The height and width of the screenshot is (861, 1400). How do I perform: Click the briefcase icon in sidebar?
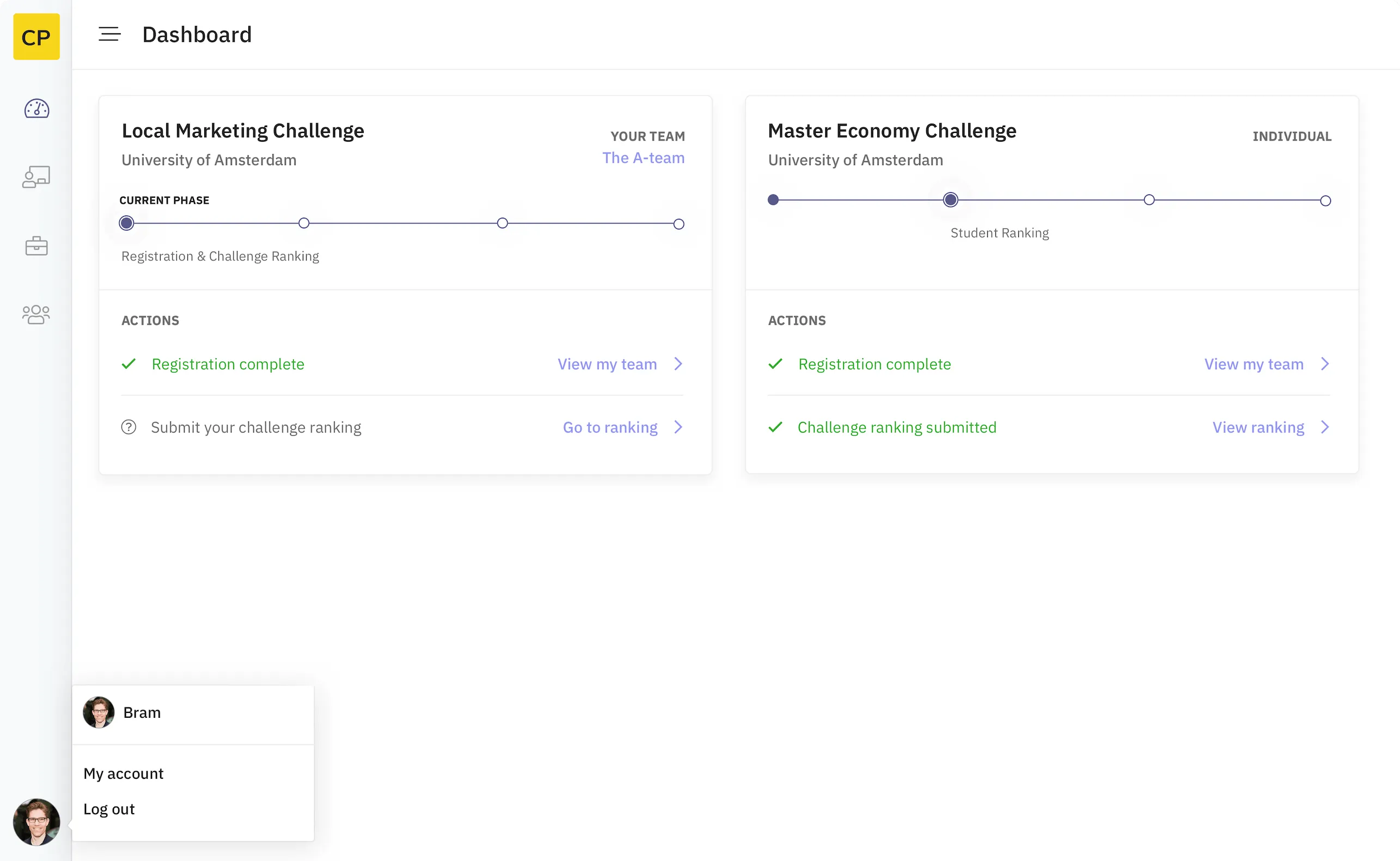pos(36,246)
